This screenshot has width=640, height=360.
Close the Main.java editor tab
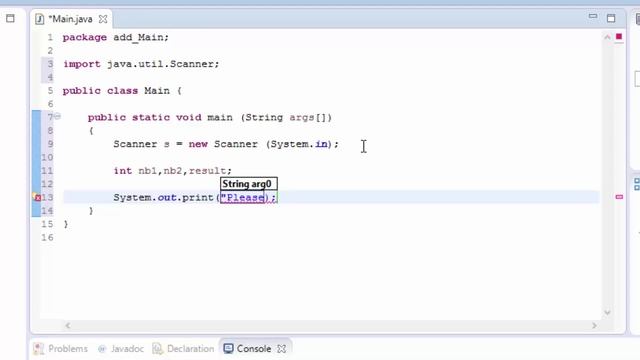click(x=103, y=19)
